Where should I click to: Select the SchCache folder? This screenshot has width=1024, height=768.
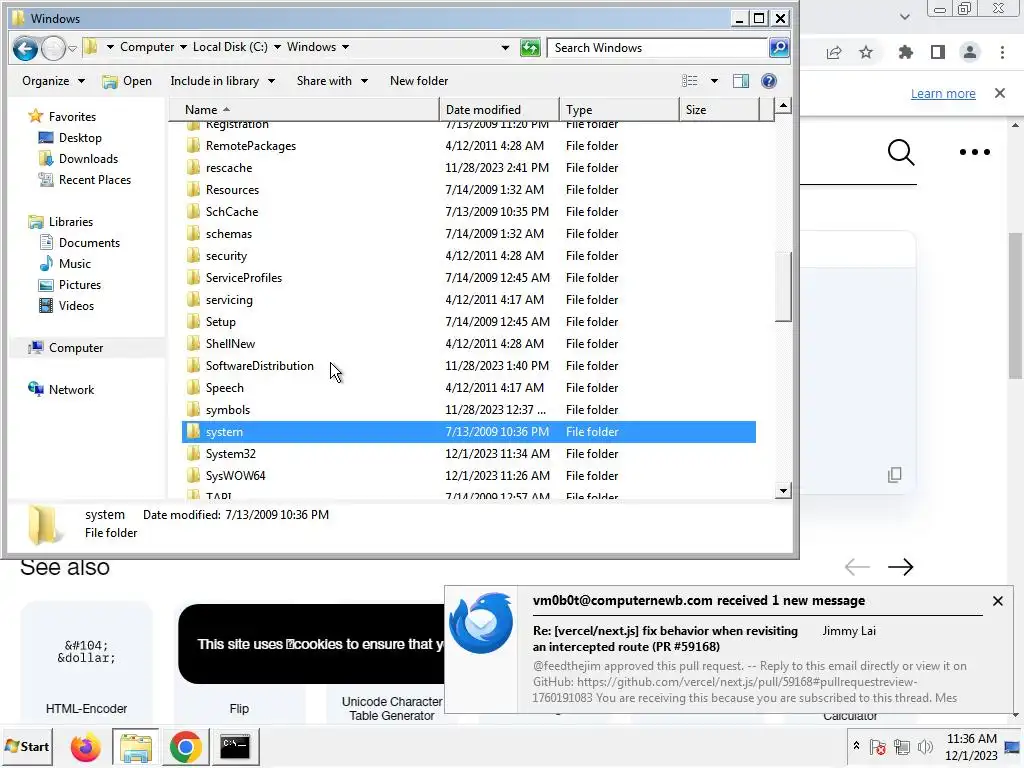pyautogui.click(x=232, y=212)
